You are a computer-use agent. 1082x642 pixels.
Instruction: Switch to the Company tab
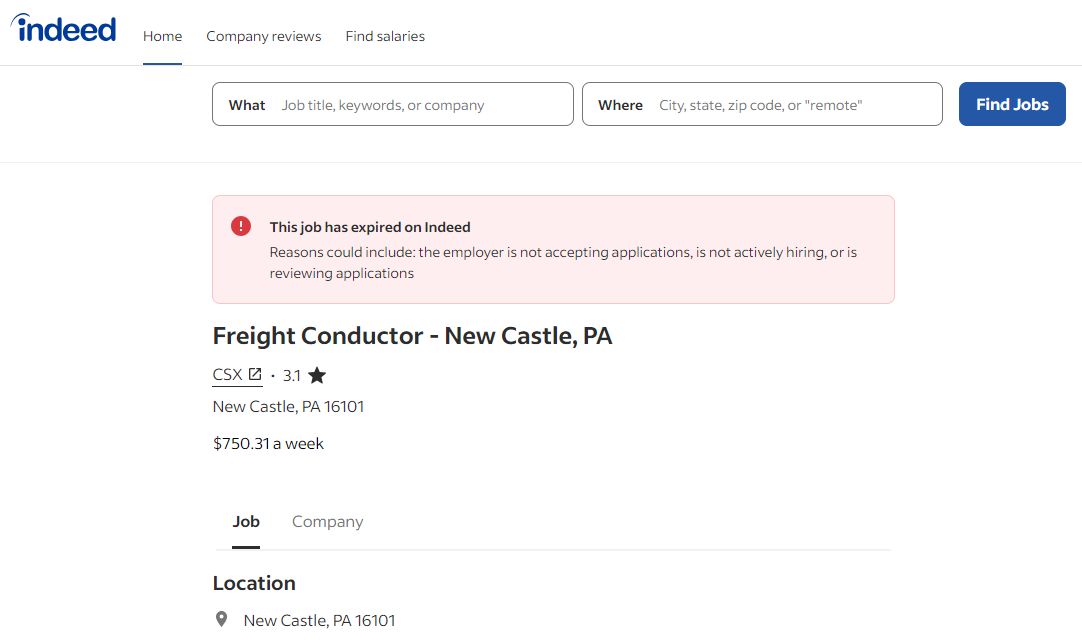(327, 522)
